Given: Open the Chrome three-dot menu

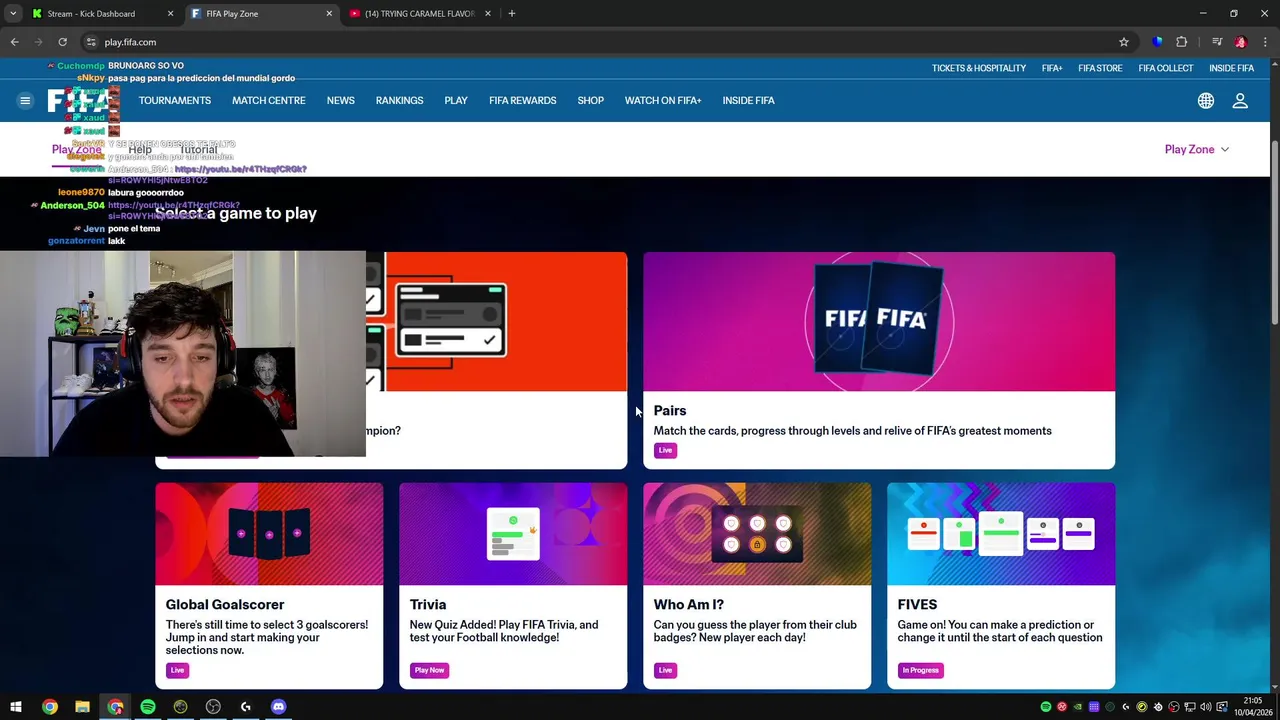Looking at the screenshot, I should point(1265,42).
